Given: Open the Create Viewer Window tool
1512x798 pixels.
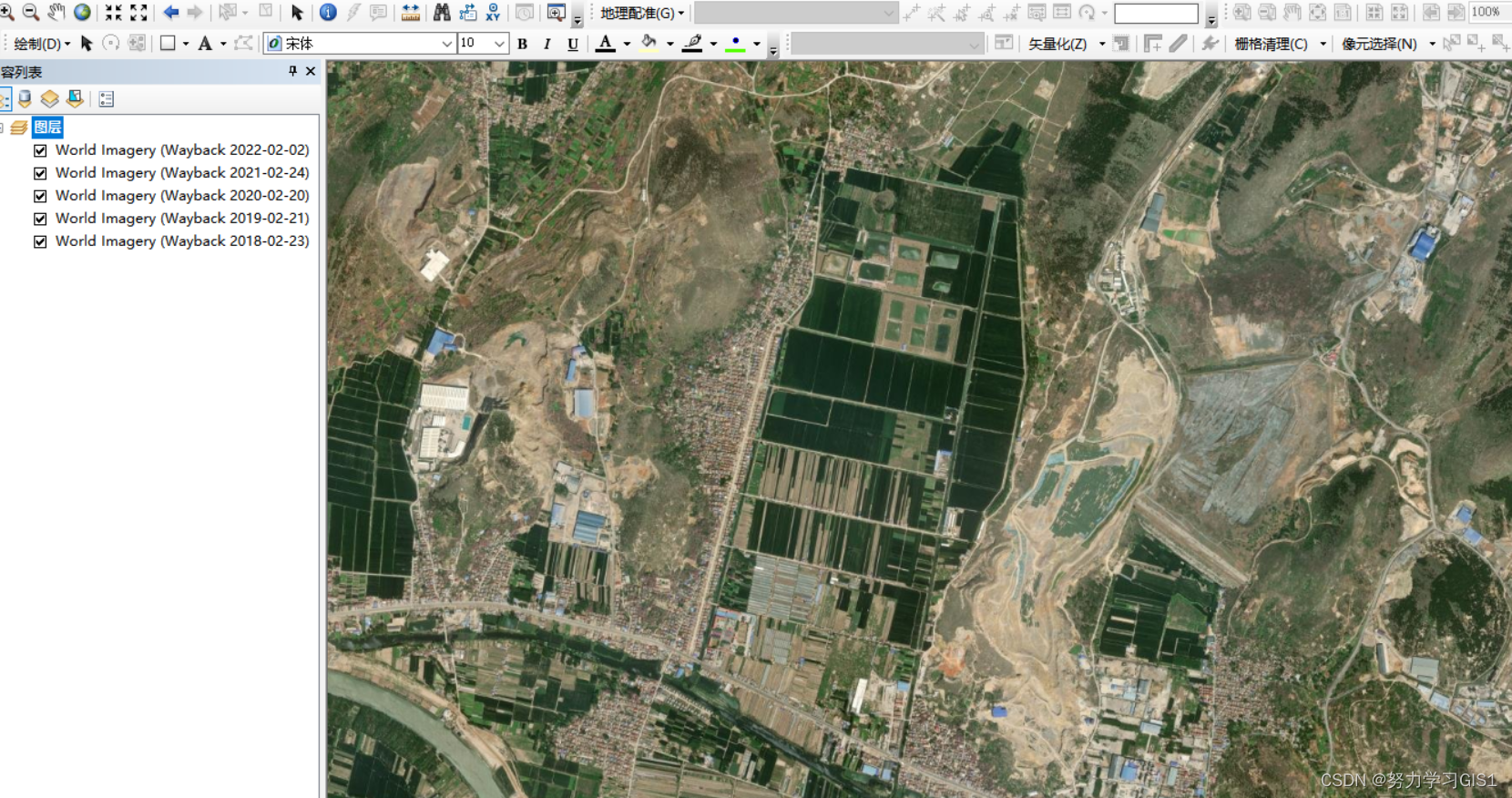Looking at the screenshot, I should [556, 12].
